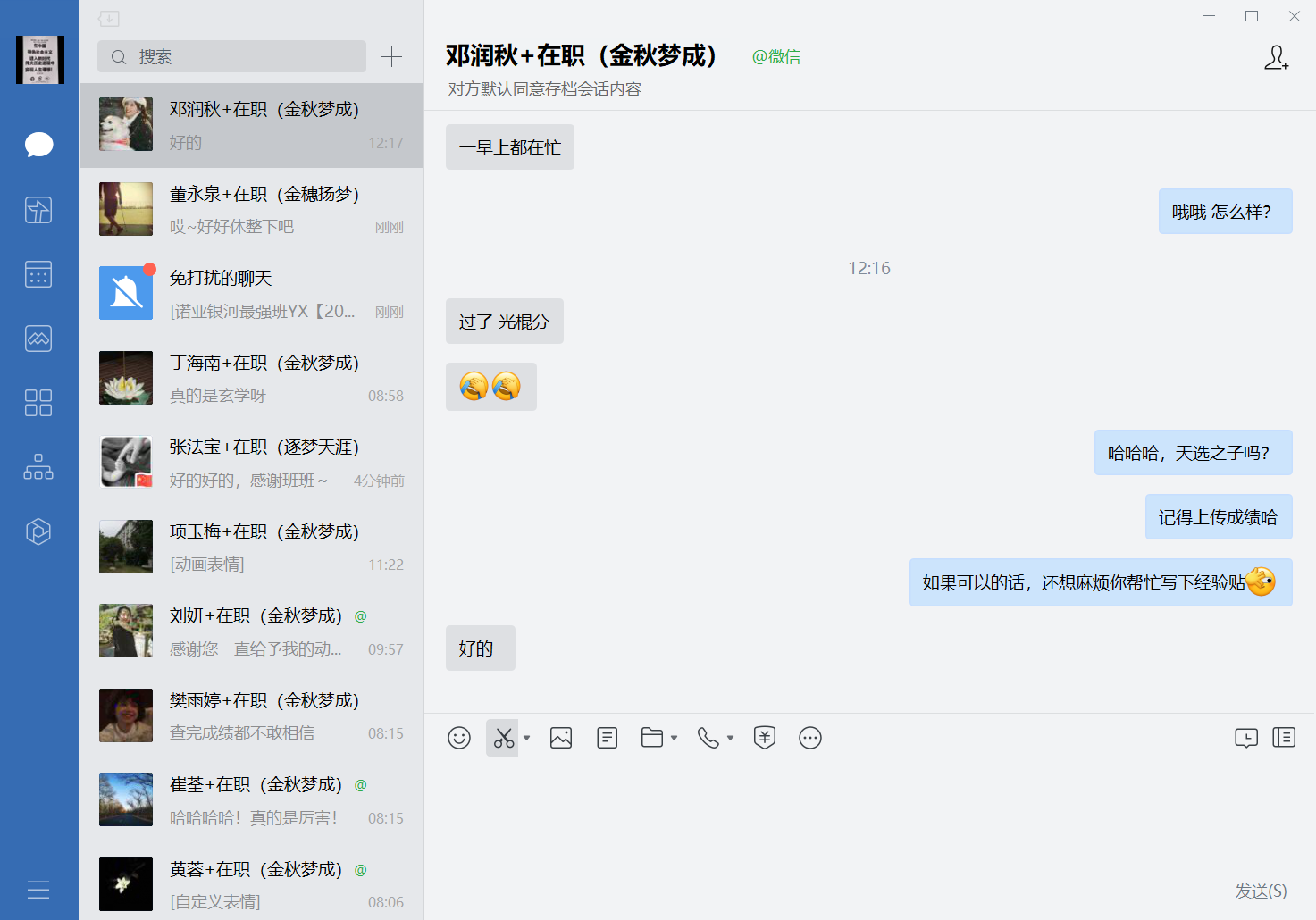Viewport: 1316px width, 920px height.
Task: Click the message 过了 光棍分
Action: [505, 322]
